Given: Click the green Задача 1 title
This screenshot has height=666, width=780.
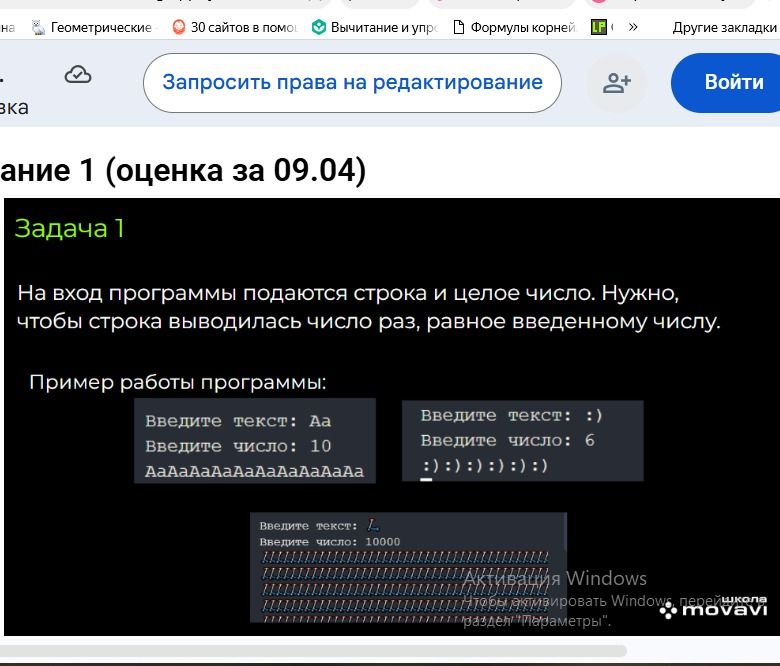Looking at the screenshot, I should (x=70, y=229).
